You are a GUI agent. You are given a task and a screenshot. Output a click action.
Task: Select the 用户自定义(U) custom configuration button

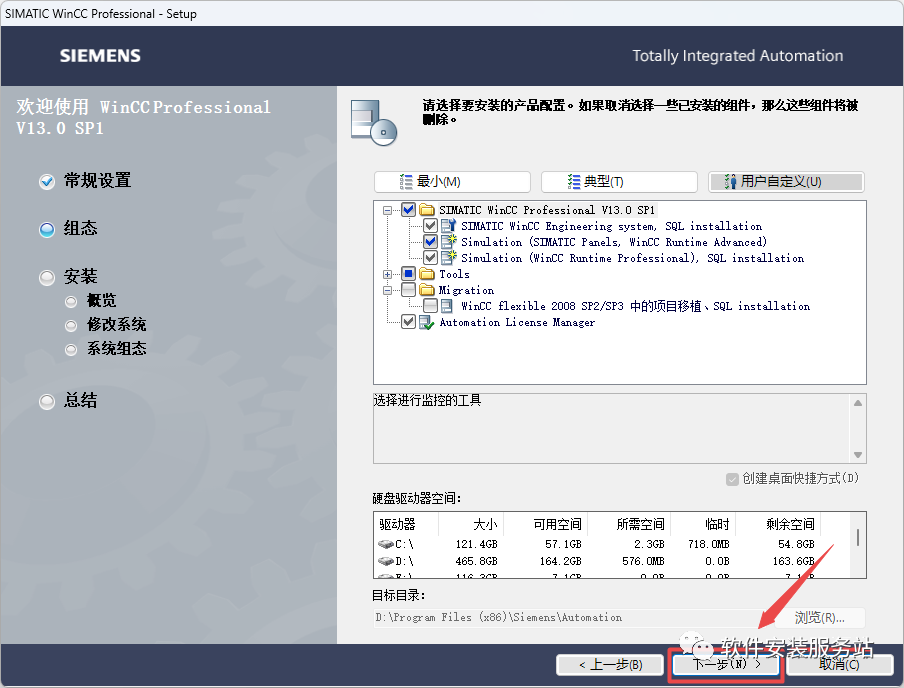pyautogui.click(x=786, y=182)
